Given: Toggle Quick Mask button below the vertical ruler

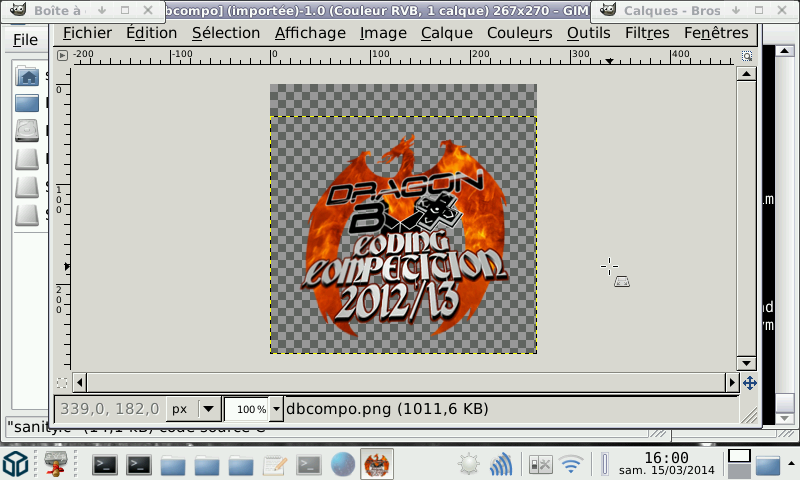Looking at the screenshot, I should 62,383.
